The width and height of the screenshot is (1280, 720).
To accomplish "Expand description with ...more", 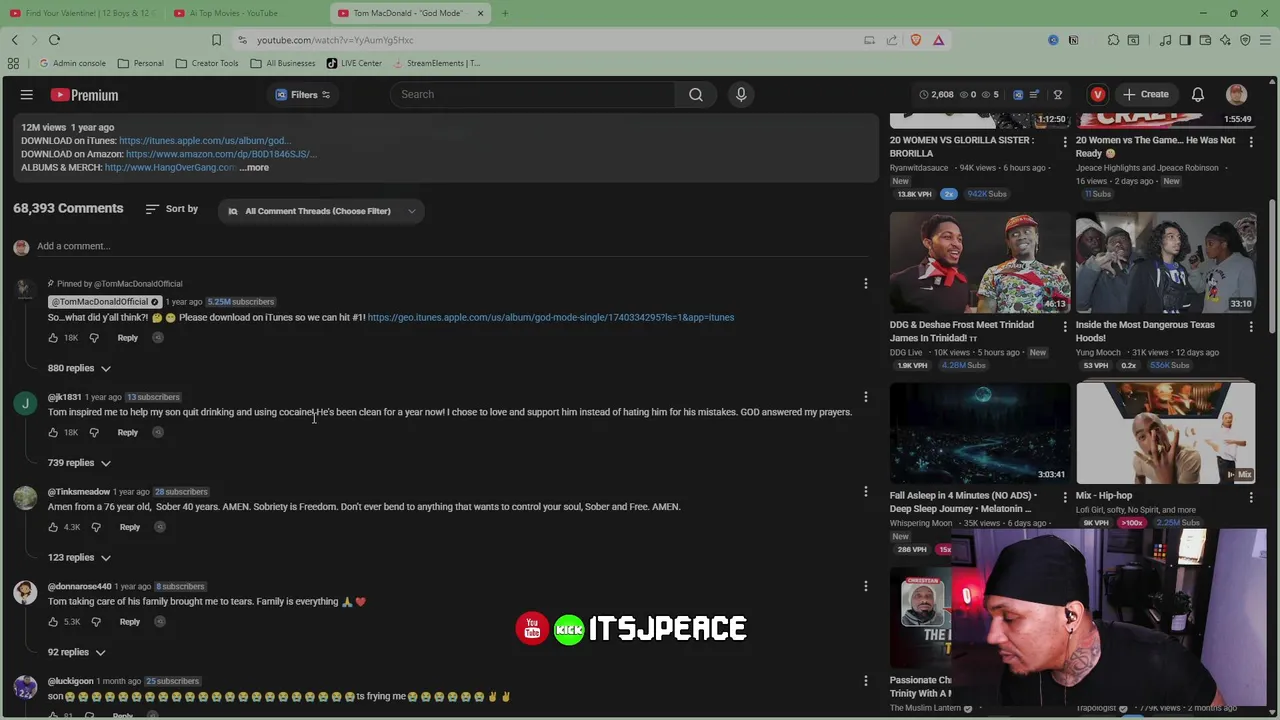I will (254, 168).
